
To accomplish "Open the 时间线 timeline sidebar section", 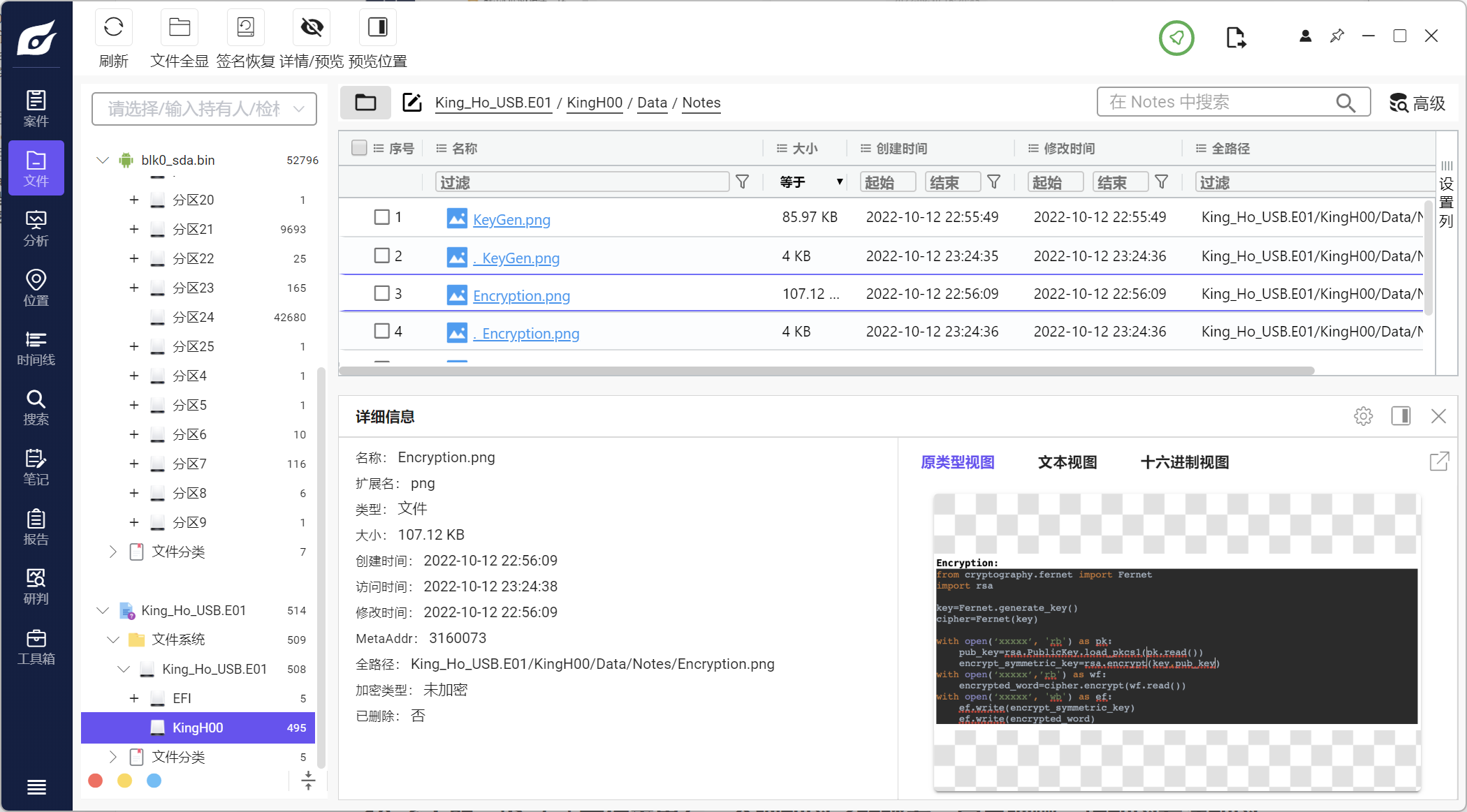I will click(x=36, y=348).
